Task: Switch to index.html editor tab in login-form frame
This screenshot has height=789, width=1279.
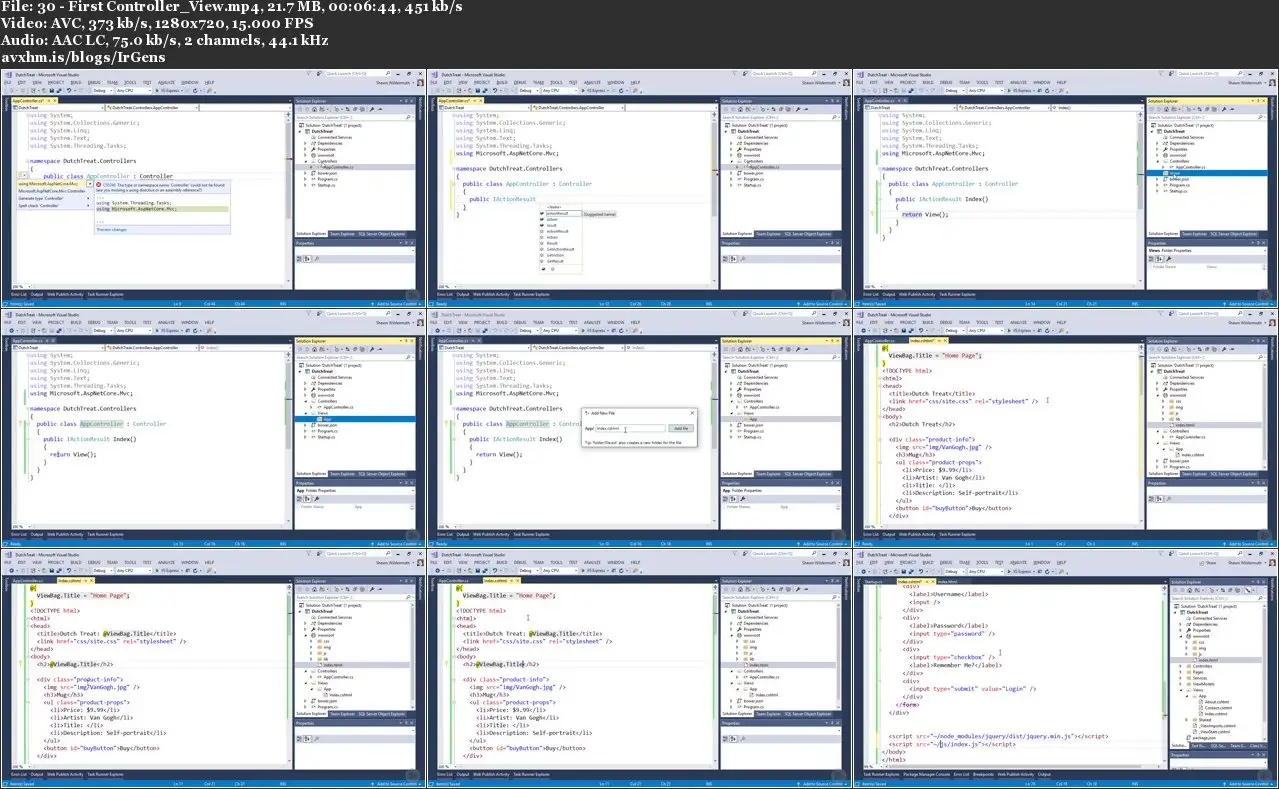Action: 948,582
